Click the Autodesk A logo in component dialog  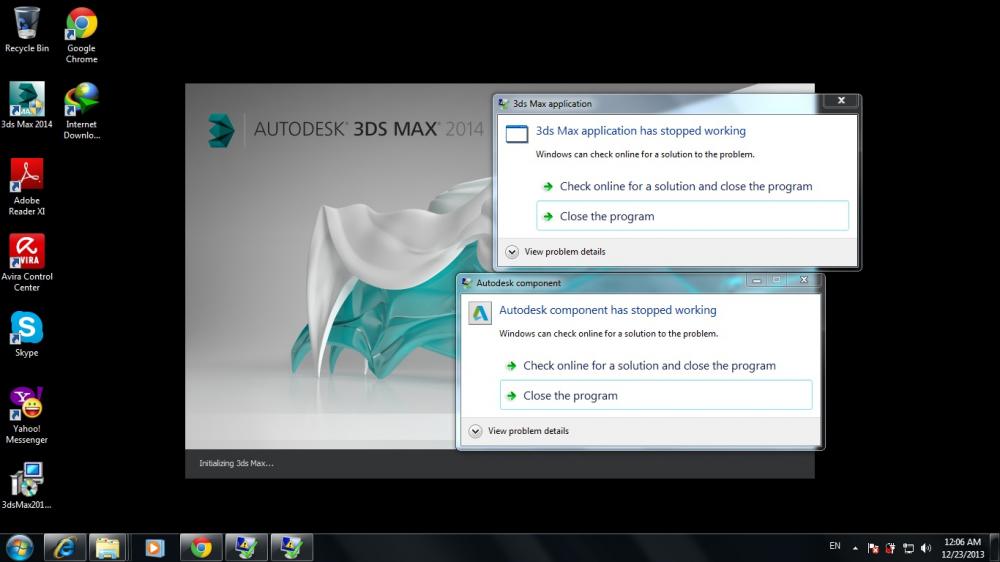click(x=480, y=313)
